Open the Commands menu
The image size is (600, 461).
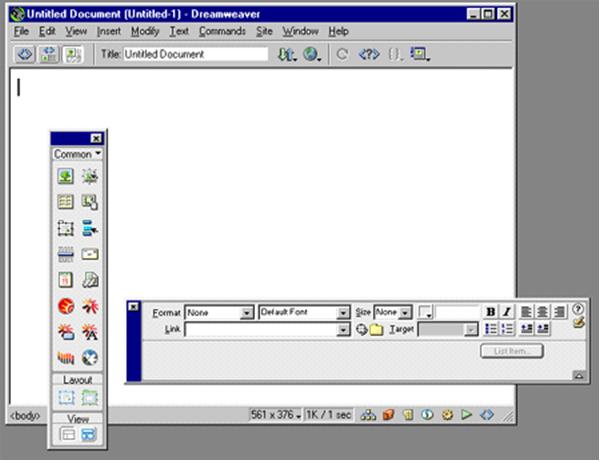click(222, 31)
